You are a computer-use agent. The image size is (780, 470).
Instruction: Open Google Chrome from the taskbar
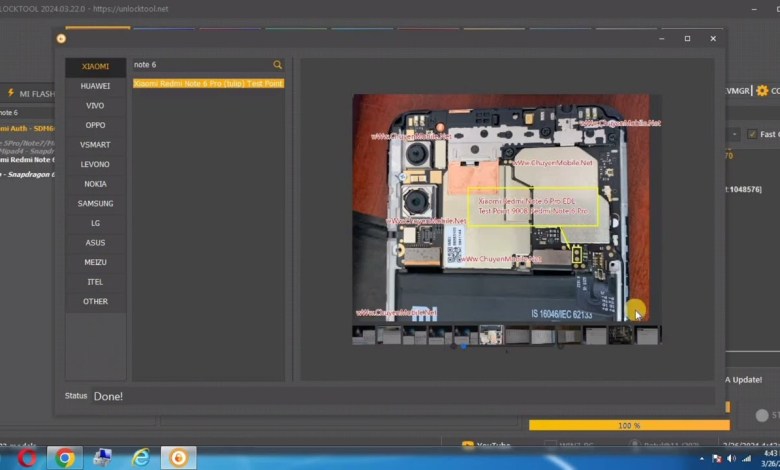point(65,458)
